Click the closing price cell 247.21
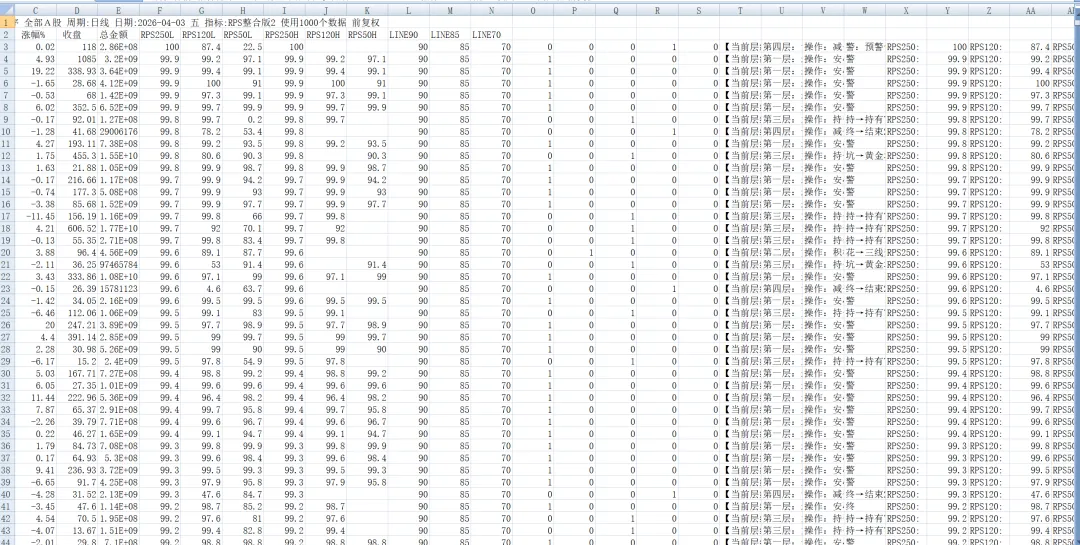This screenshot has width=1080, height=545. (x=76, y=325)
